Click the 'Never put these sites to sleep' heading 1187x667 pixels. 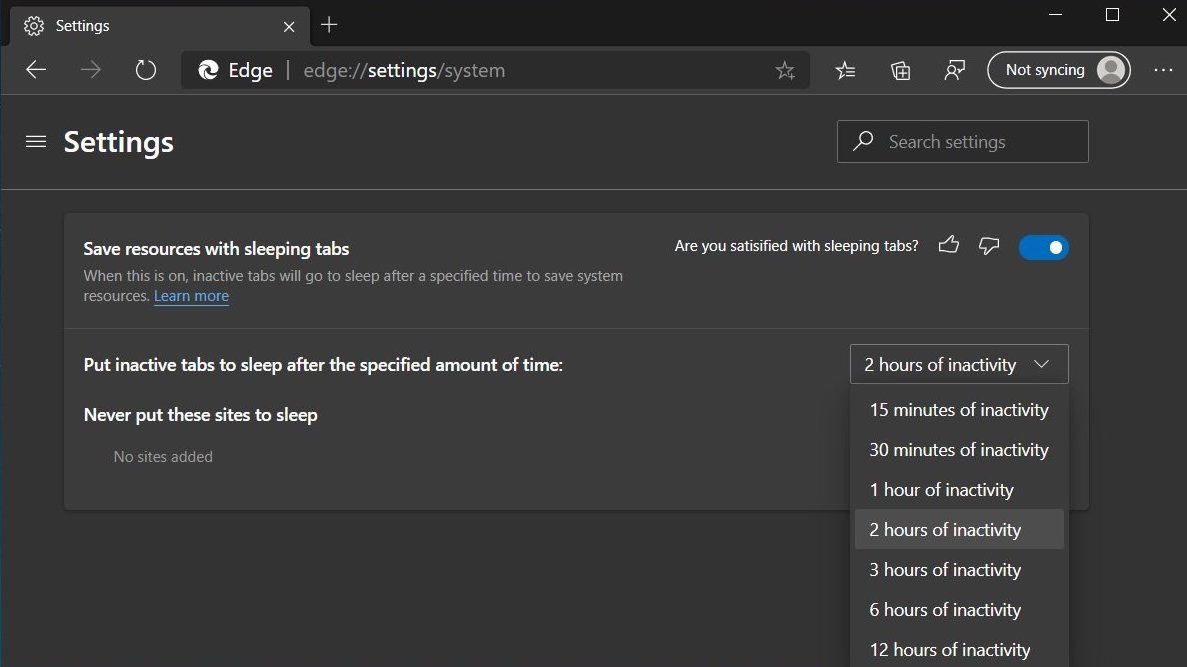[x=201, y=415]
